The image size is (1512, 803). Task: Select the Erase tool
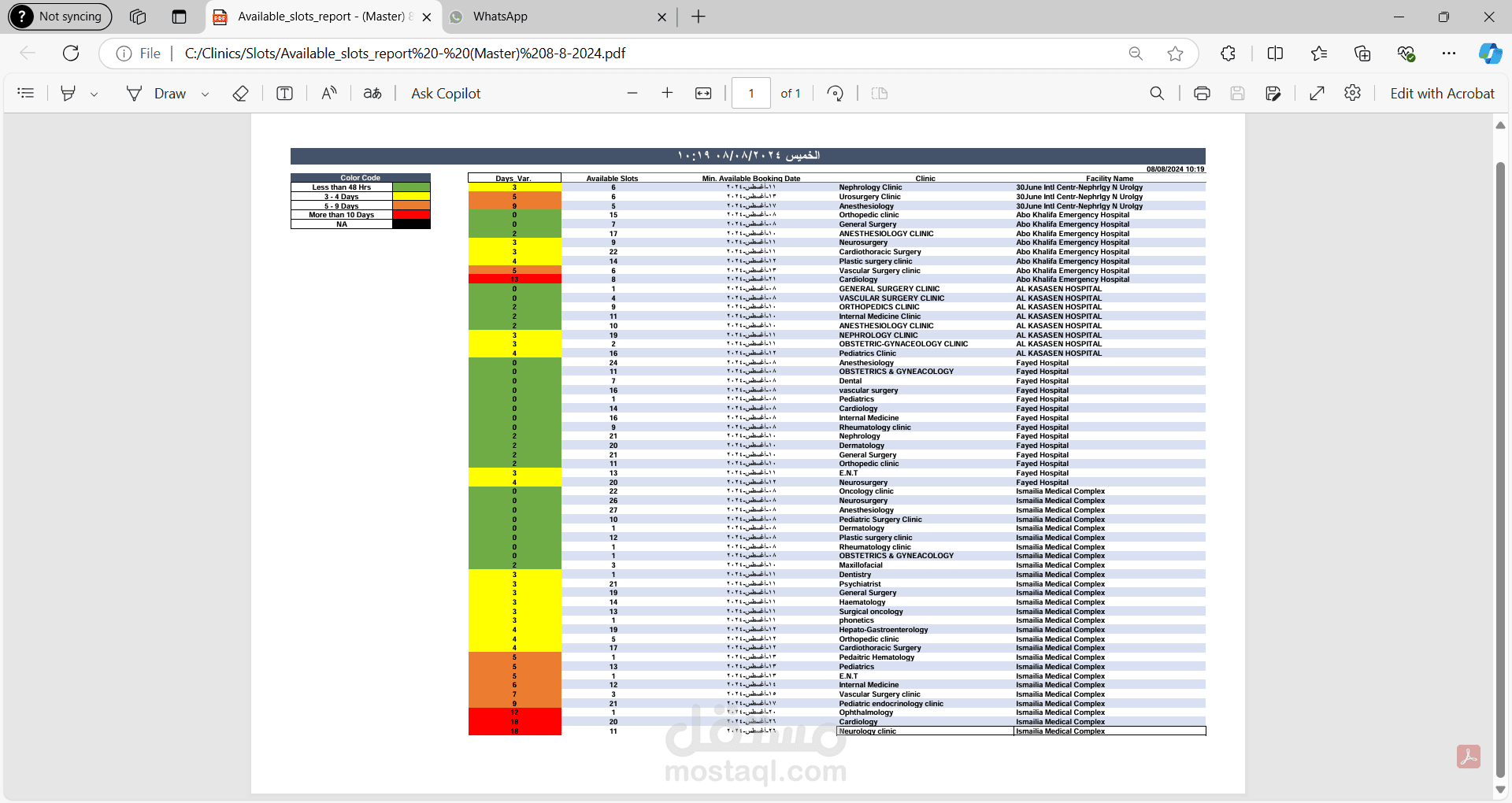(241, 93)
